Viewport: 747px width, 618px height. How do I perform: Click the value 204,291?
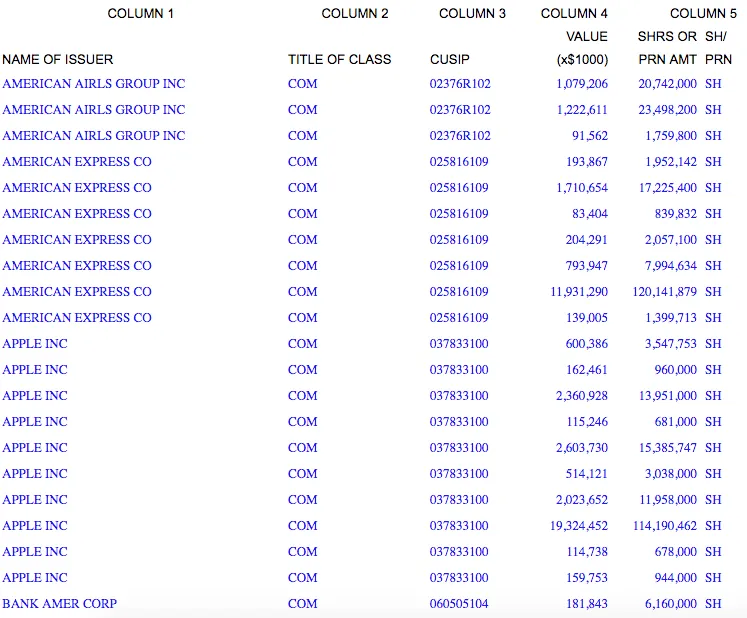coord(586,240)
